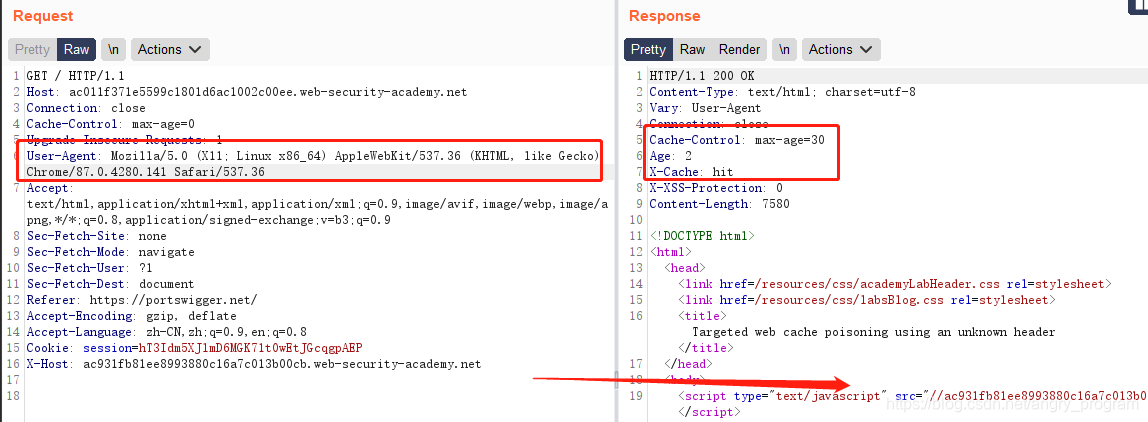
Task: Click the 'HTTP/1.1 200 OK' response status line
Action: (701, 76)
